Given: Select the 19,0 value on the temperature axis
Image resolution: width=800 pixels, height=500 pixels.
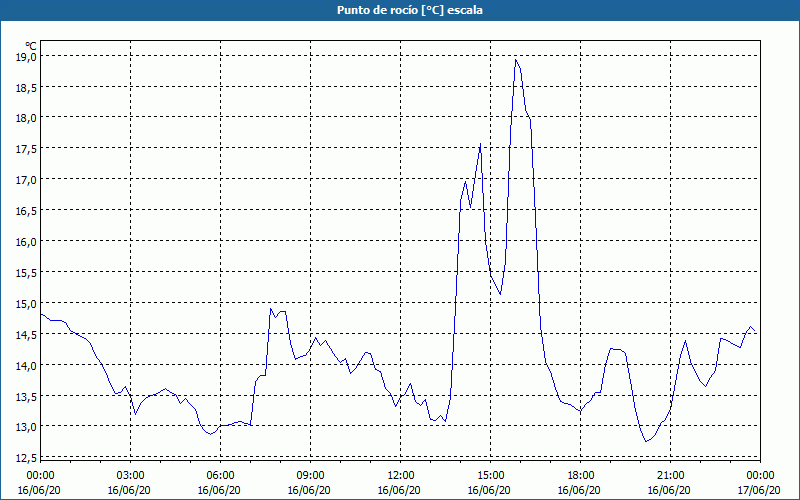Looking at the screenshot, I should [x=27, y=56].
